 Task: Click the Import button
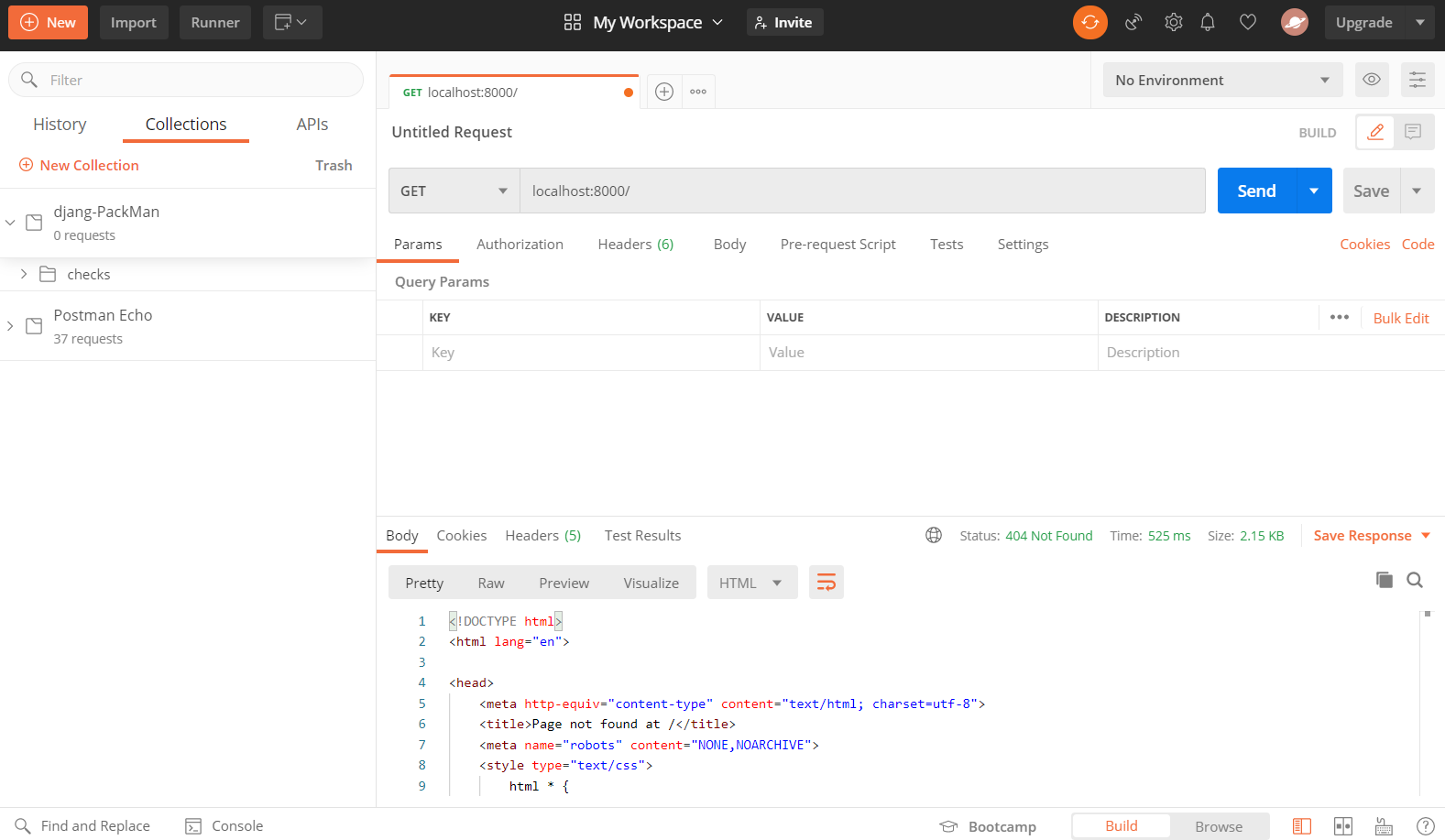point(134,22)
